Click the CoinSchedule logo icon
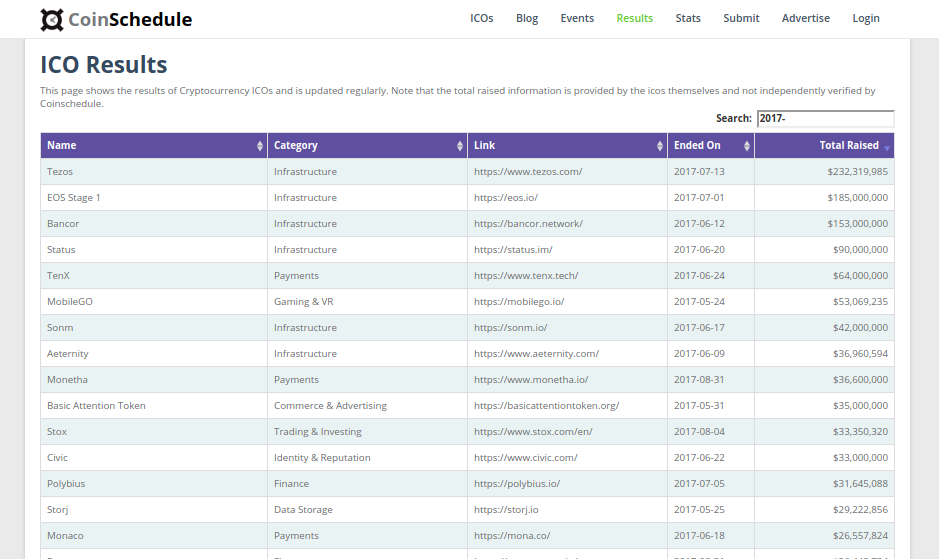The height and width of the screenshot is (559, 939). pyautogui.click(x=52, y=20)
